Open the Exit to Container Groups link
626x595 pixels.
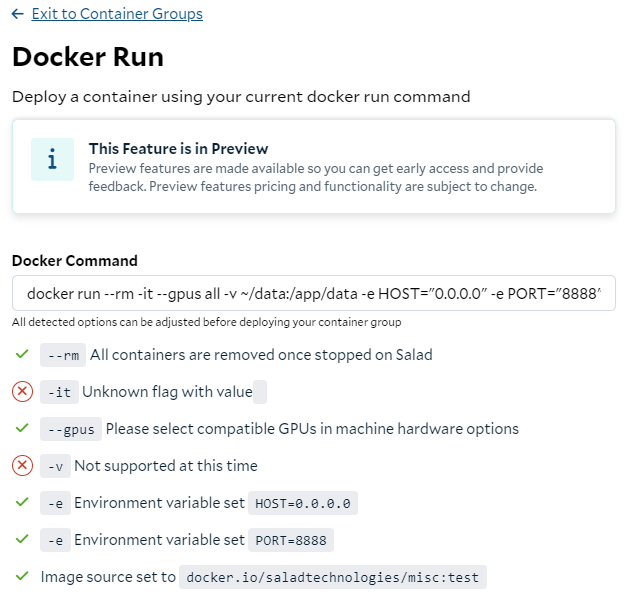(x=117, y=14)
